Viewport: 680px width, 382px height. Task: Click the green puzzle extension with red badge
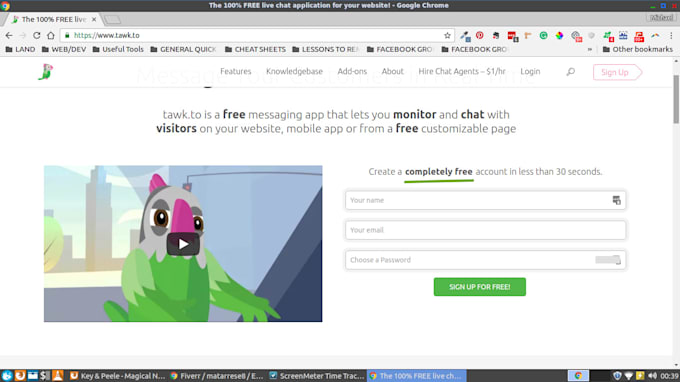click(x=608, y=36)
